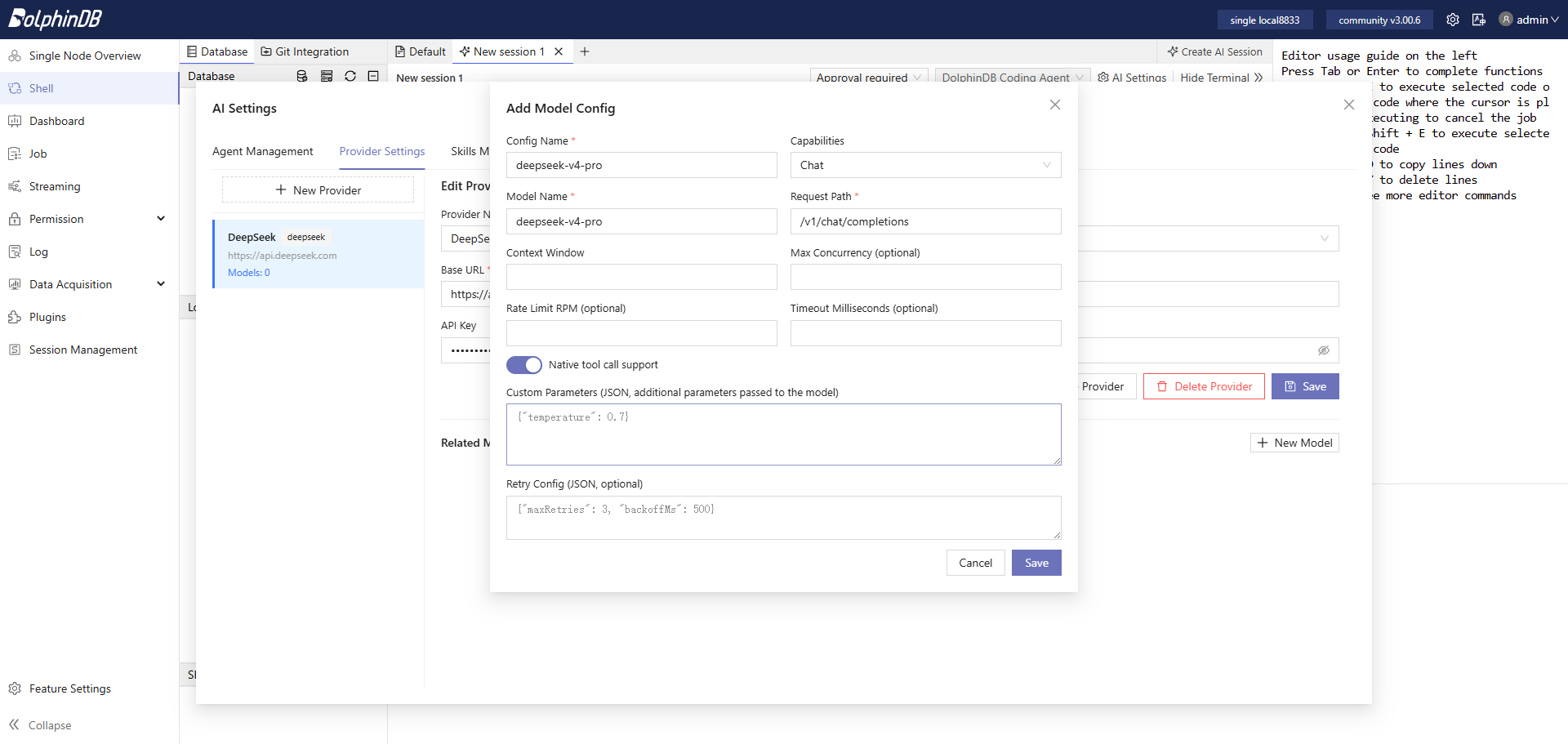1568x744 pixels.
Task: Click the database table settings icon
Action: click(327, 76)
